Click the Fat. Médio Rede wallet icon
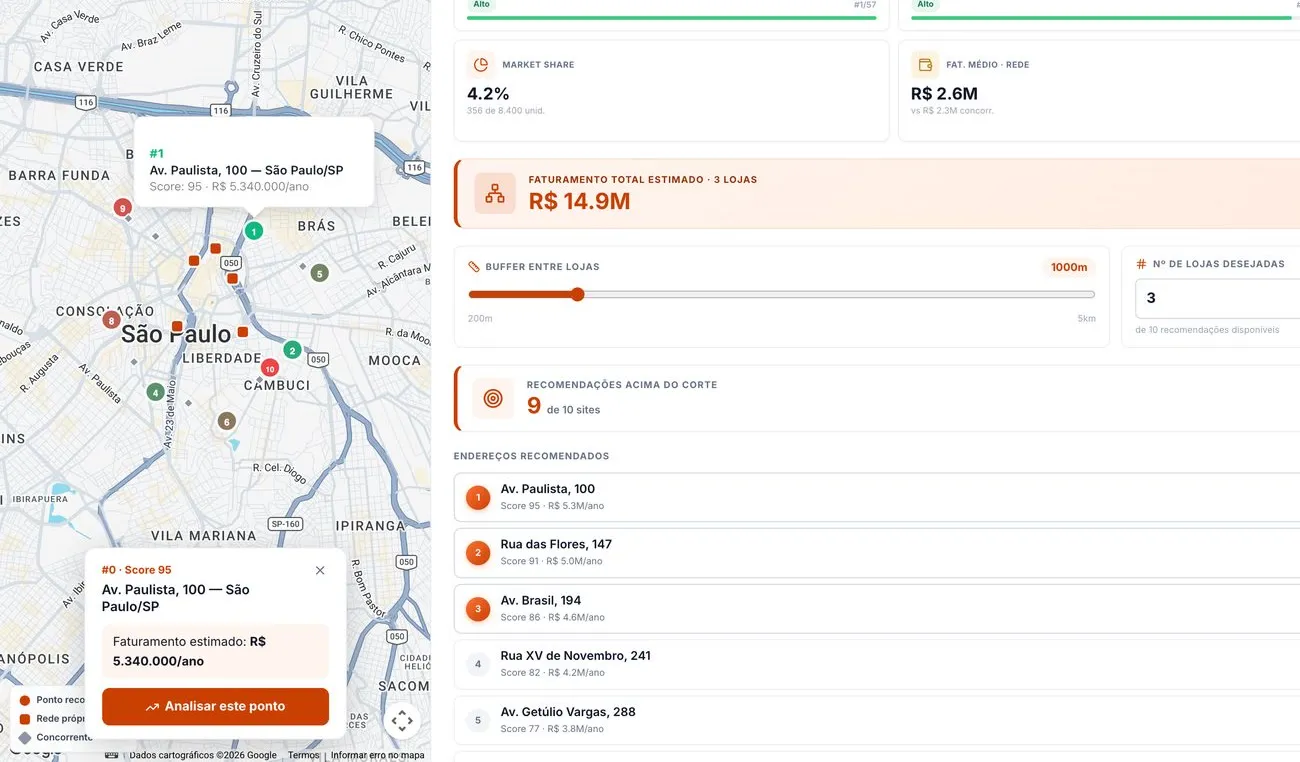This screenshot has height=762, width=1300. coord(925,65)
